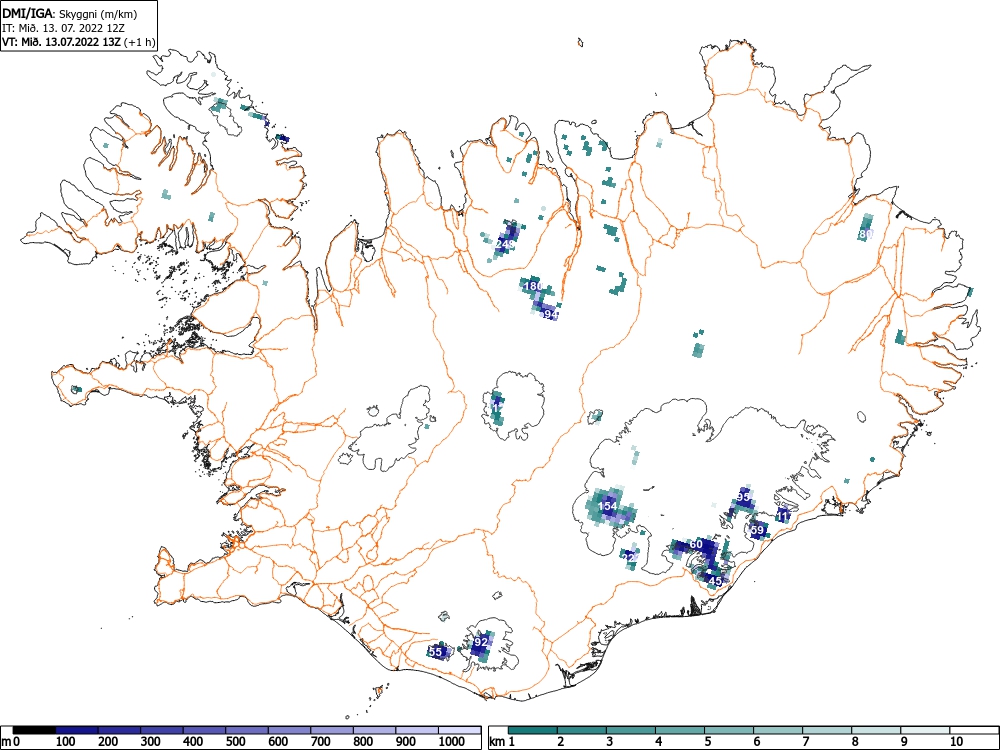Select the 100–200 m dark blue swatch
The width and height of the screenshot is (1000, 750).
click(x=77, y=730)
